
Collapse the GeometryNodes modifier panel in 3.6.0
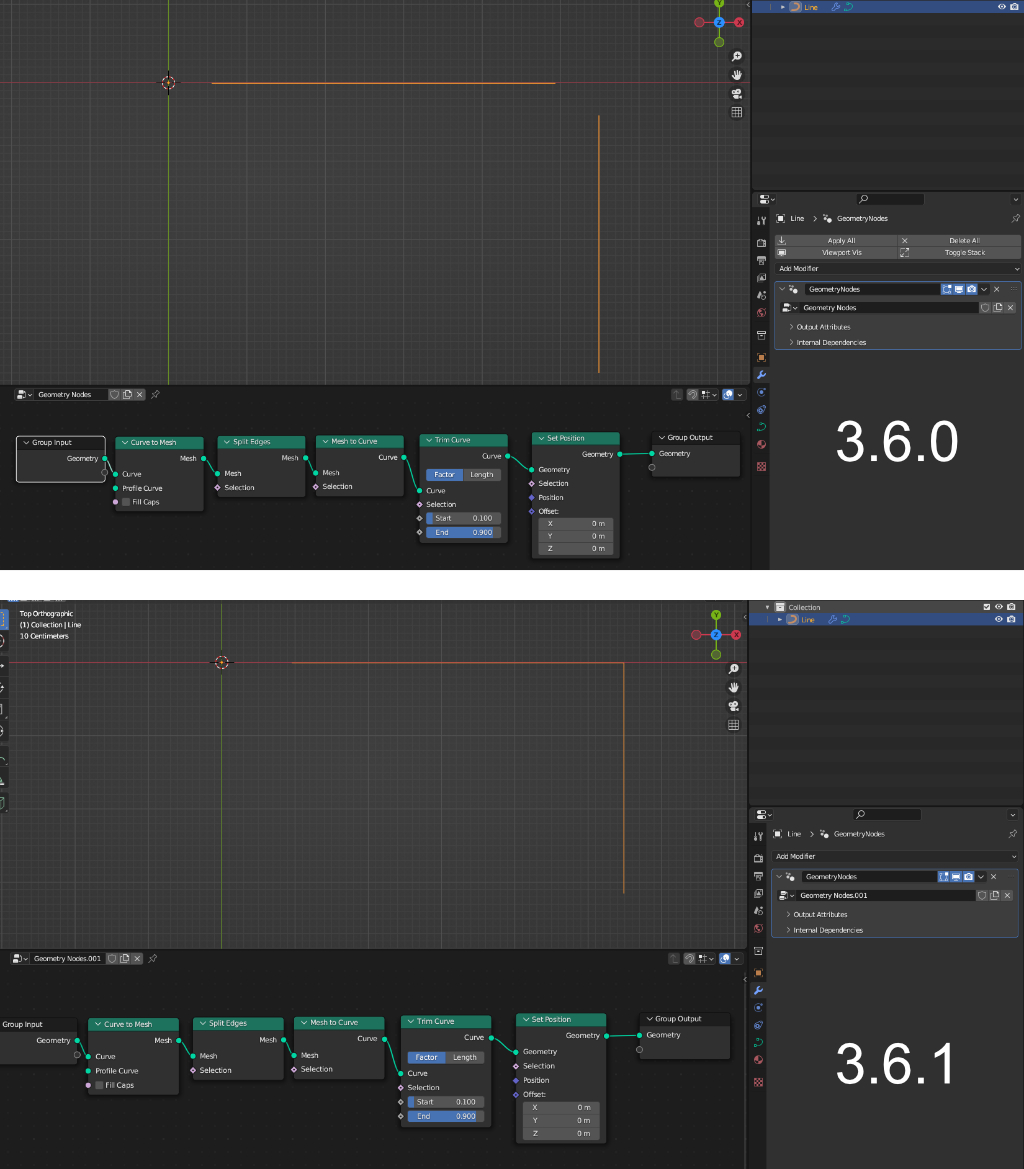(781, 289)
